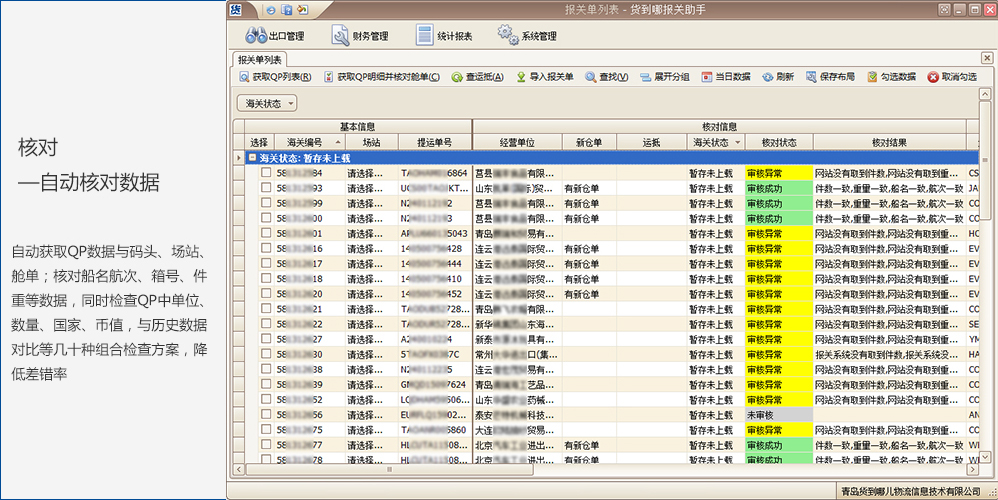This screenshot has width=998, height=500.
Task: Select the 报关单列表 tab
Action: click(x=260, y=60)
